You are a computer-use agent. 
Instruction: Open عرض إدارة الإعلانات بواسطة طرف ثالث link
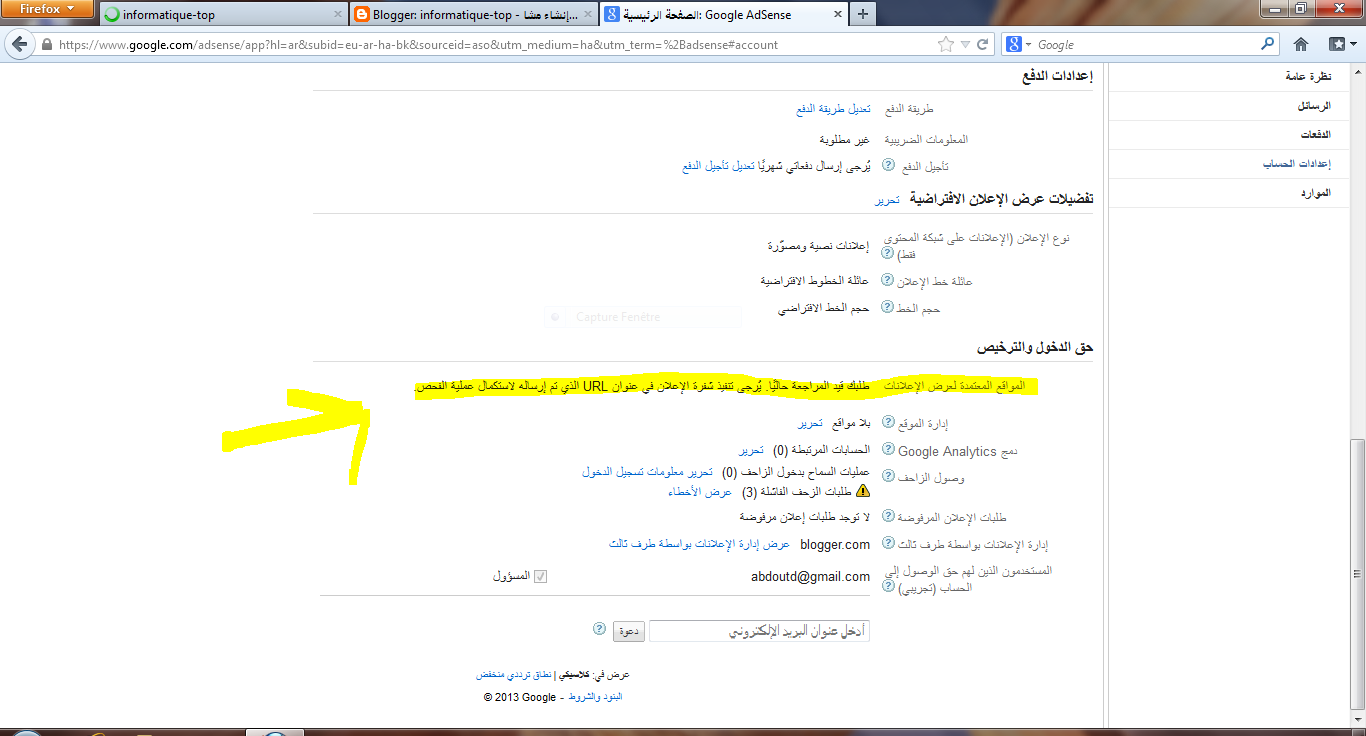pos(699,544)
